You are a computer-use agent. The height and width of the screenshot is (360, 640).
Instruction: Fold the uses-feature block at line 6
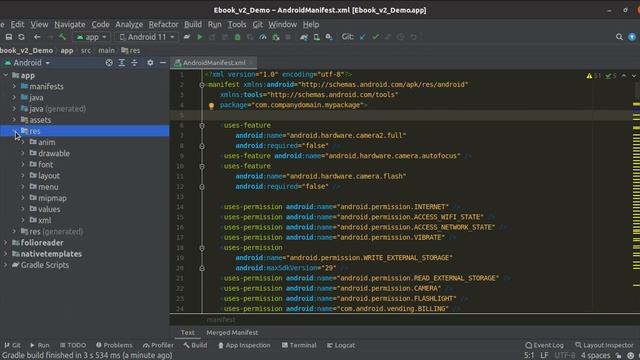[x=202, y=126]
